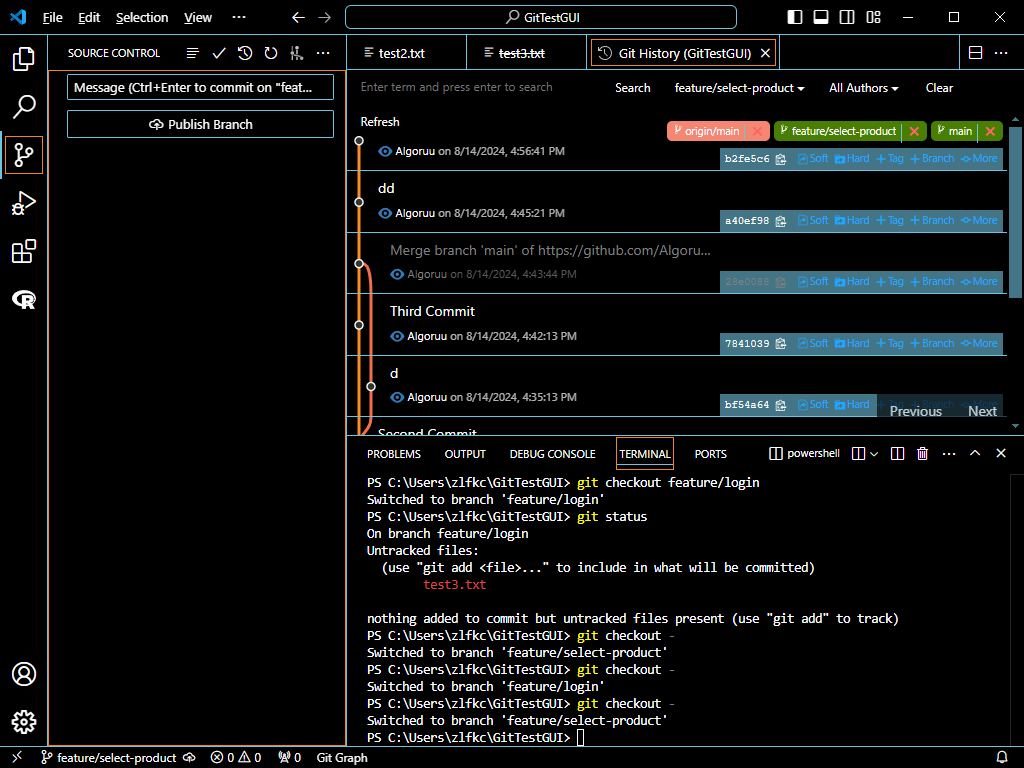Screen dimensions: 1024x768
Task: Open the R extension view
Action: pos(24,300)
